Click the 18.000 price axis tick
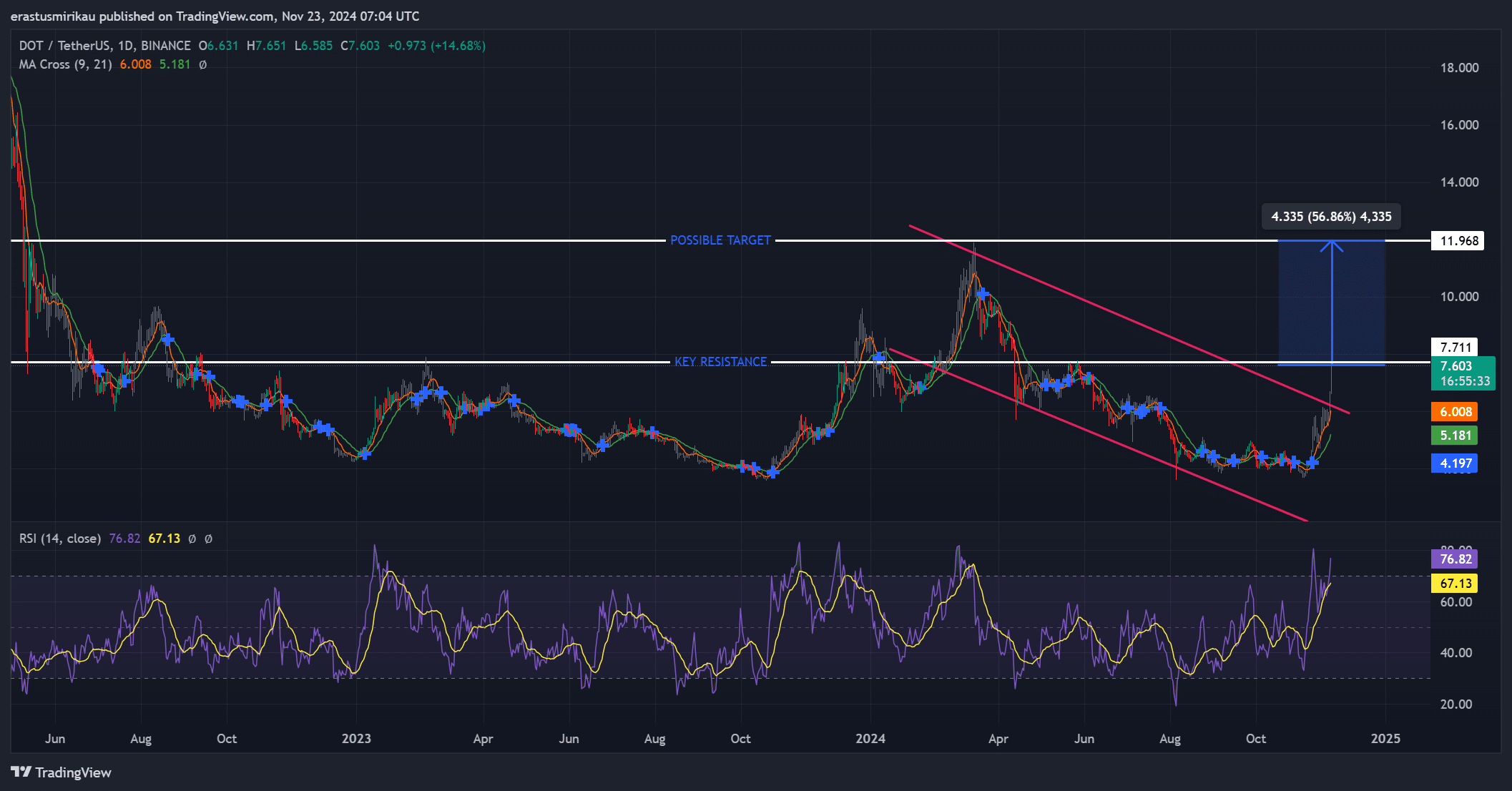 click(x=1459, y=67)
